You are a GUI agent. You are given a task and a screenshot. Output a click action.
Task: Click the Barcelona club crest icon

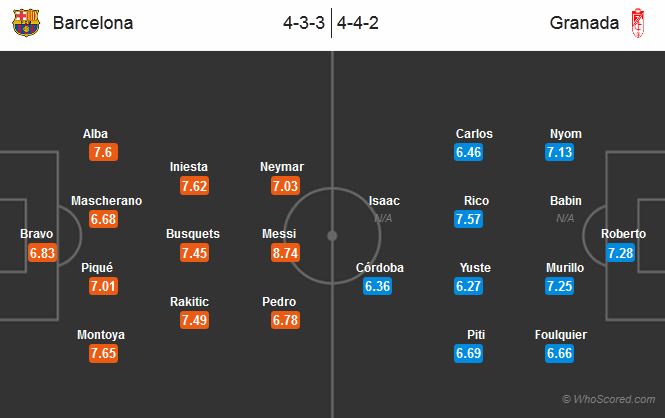26,22
